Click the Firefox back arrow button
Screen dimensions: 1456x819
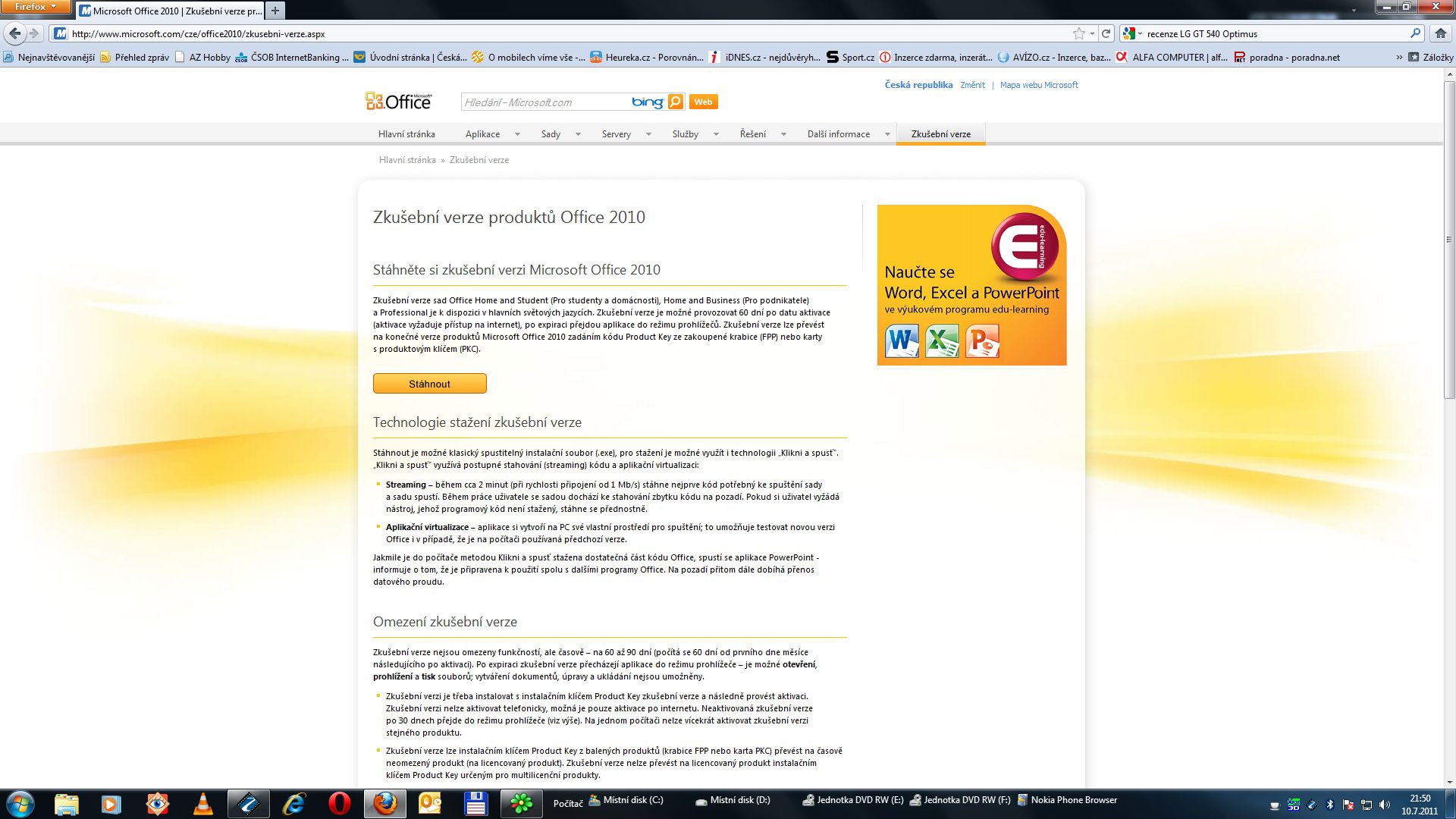click(x=14, y=33)
